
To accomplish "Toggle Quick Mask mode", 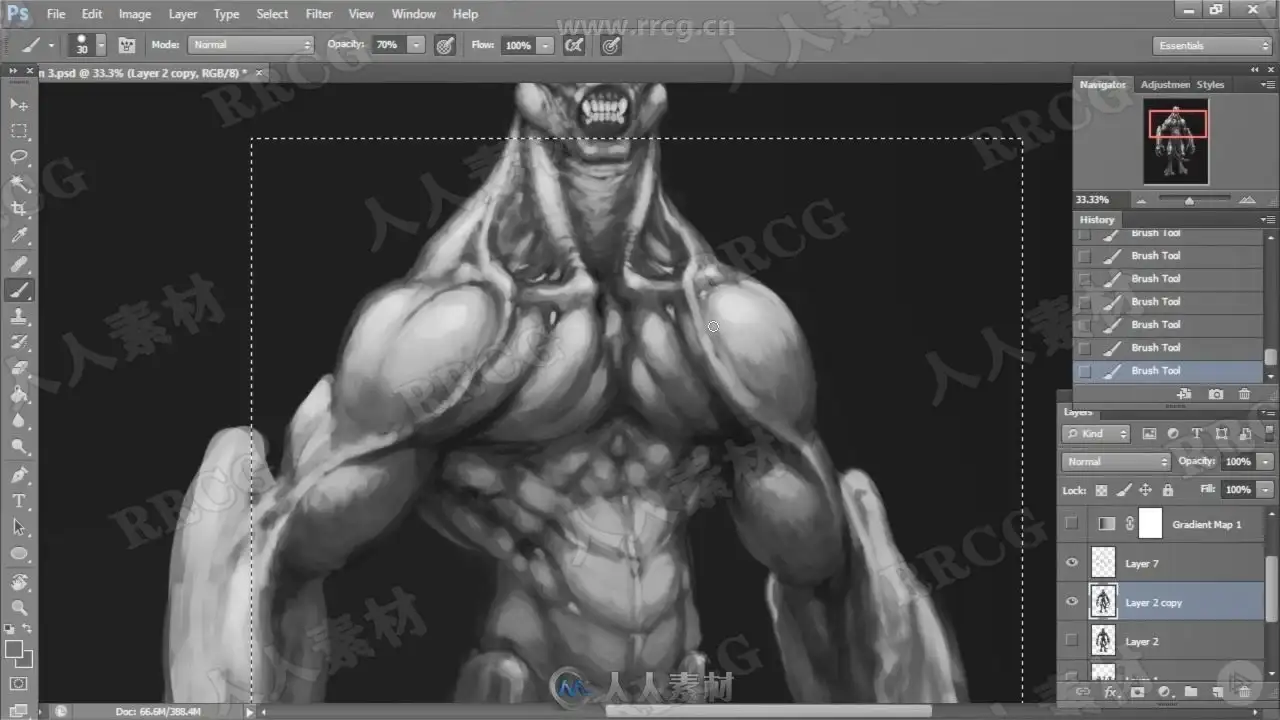I will pyautogui.click(x=19, y=684).
